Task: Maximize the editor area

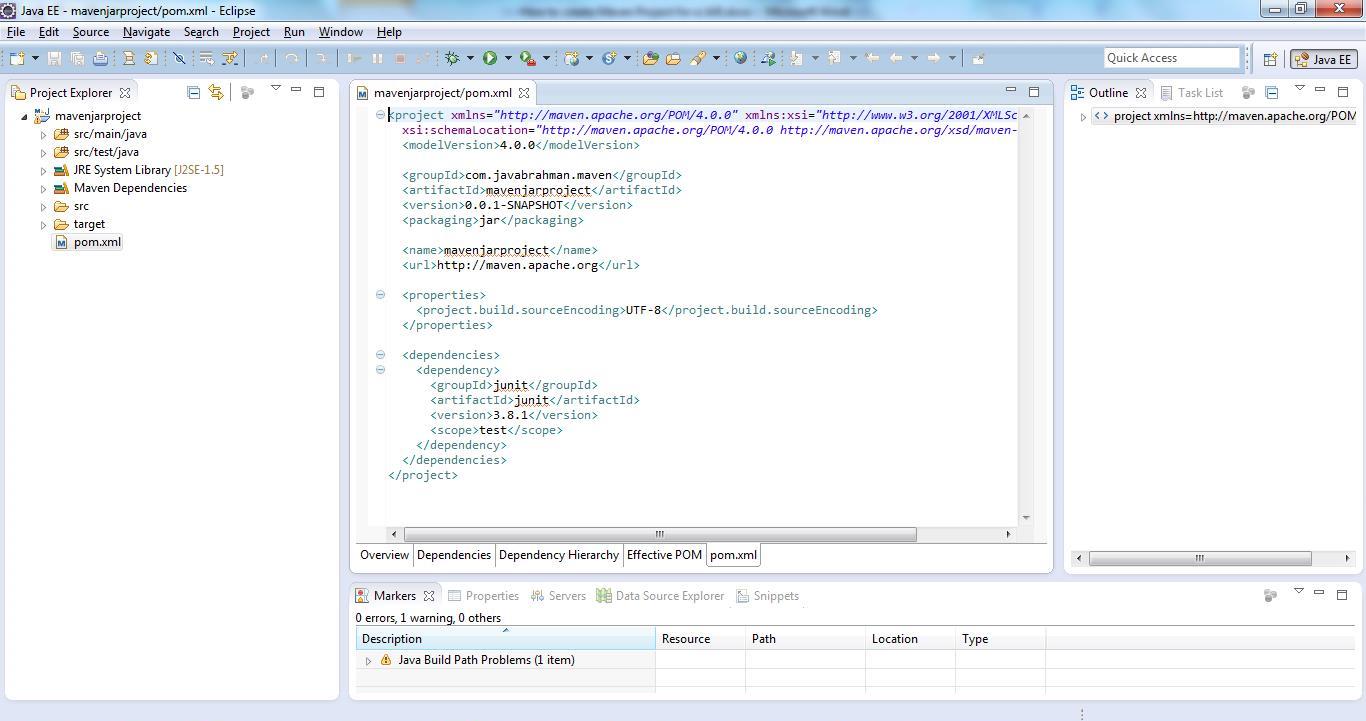Action: pos(1034,91)
